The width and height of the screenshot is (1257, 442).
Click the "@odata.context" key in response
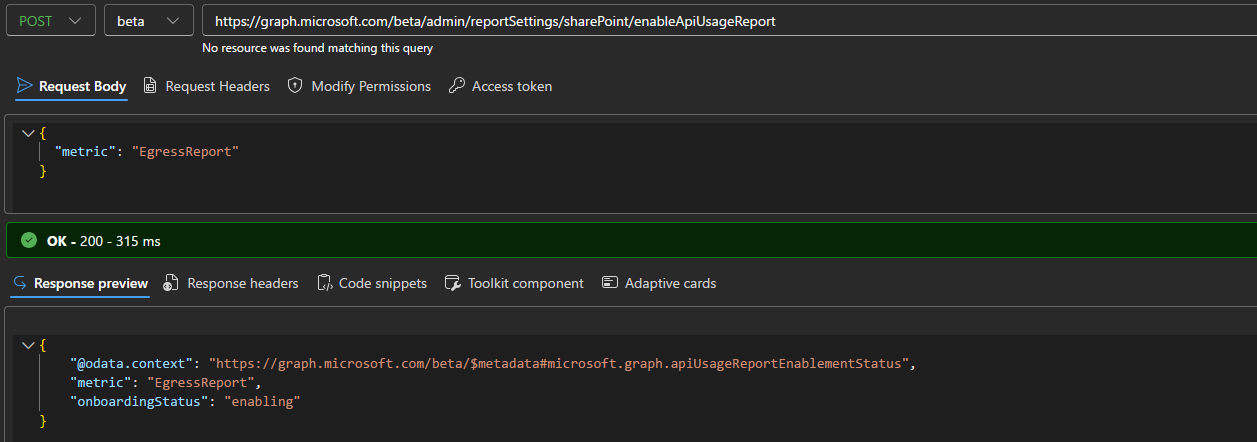(x=132, y=364)
